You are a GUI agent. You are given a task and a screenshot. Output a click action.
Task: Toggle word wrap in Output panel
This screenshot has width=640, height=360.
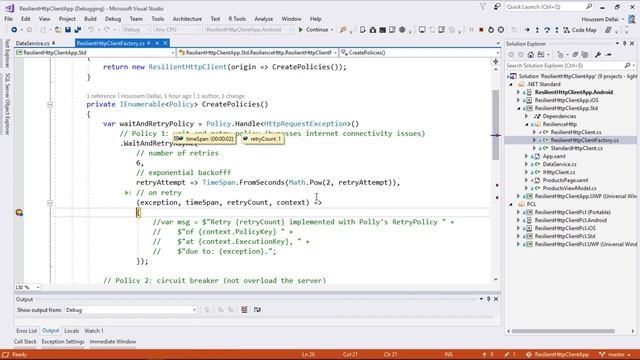257,310
